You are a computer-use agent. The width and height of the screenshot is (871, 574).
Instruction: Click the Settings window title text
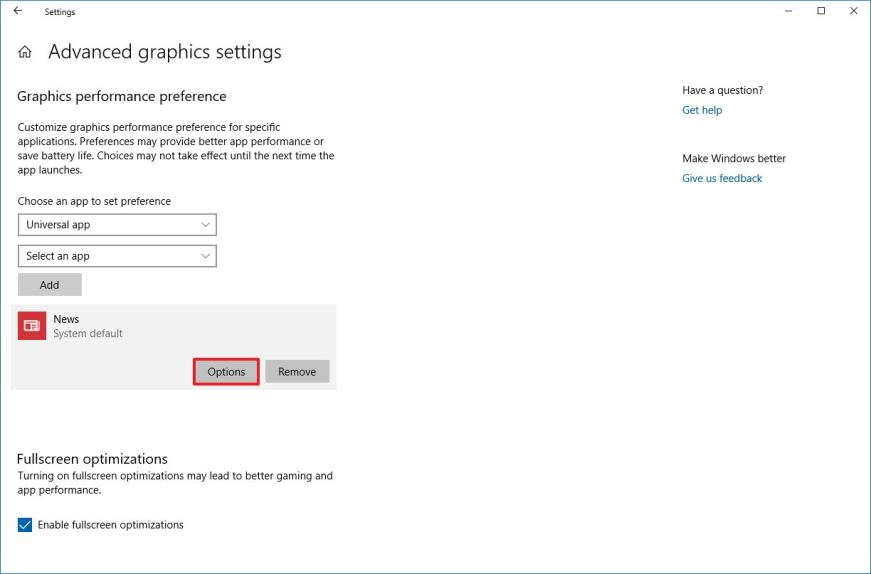tap(60, 12)
